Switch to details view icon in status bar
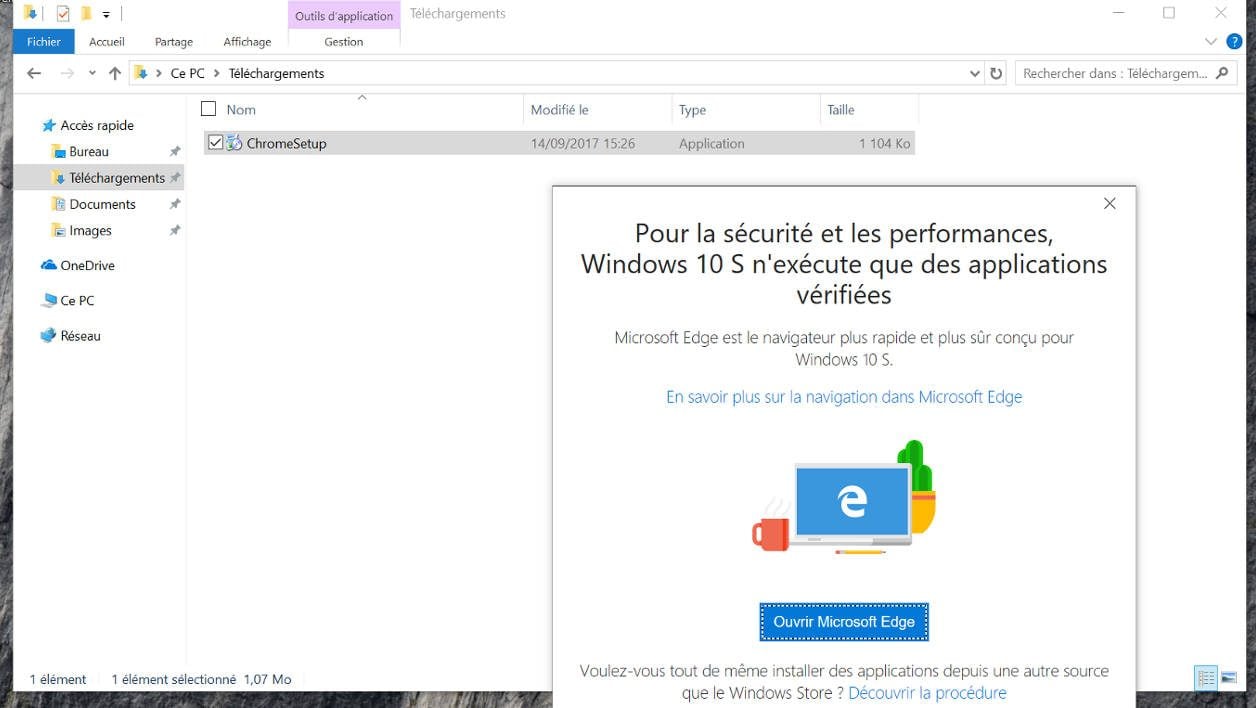This screenshot has height=708, width=1256. 1206,678
